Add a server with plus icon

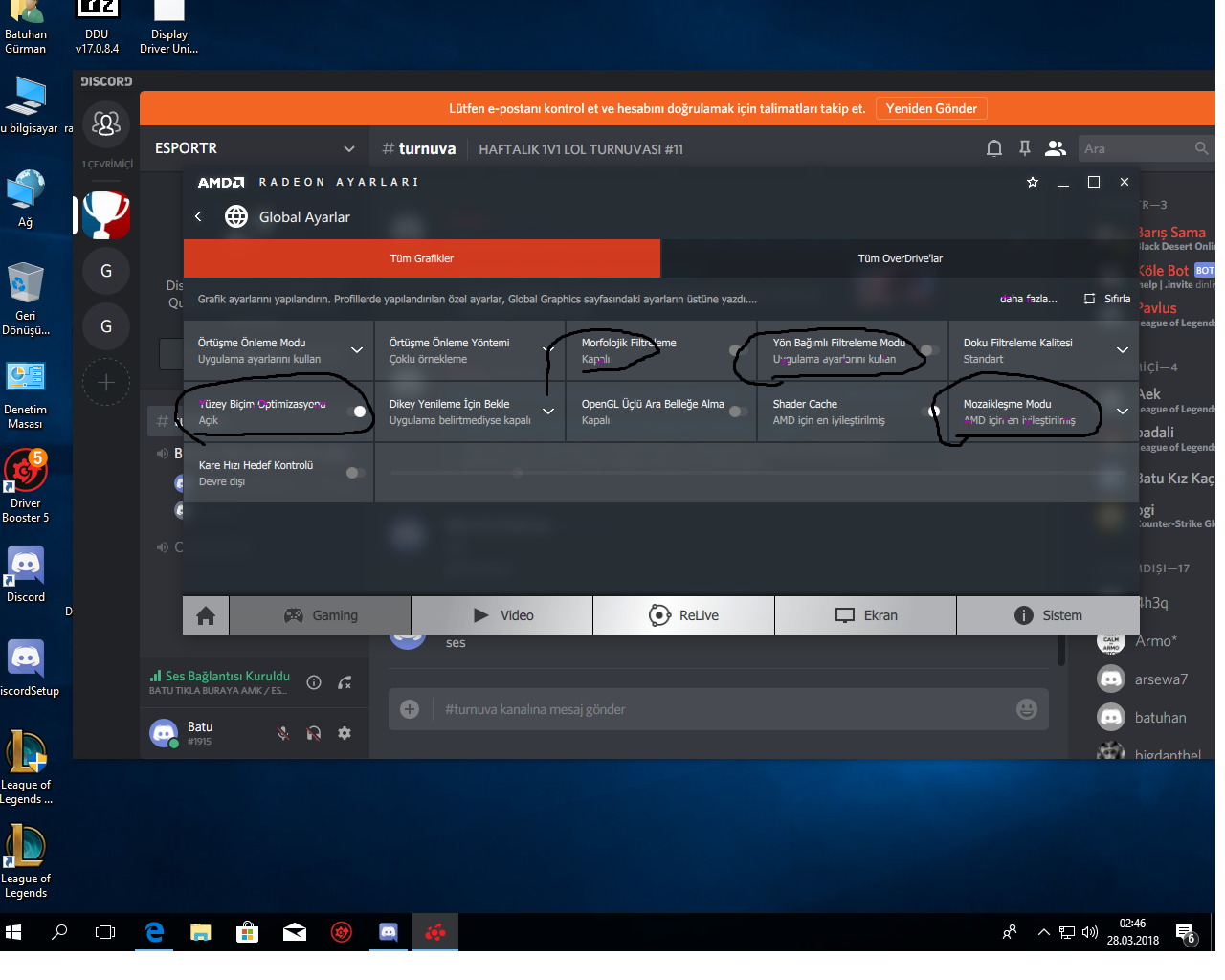(x=106, y=383)
